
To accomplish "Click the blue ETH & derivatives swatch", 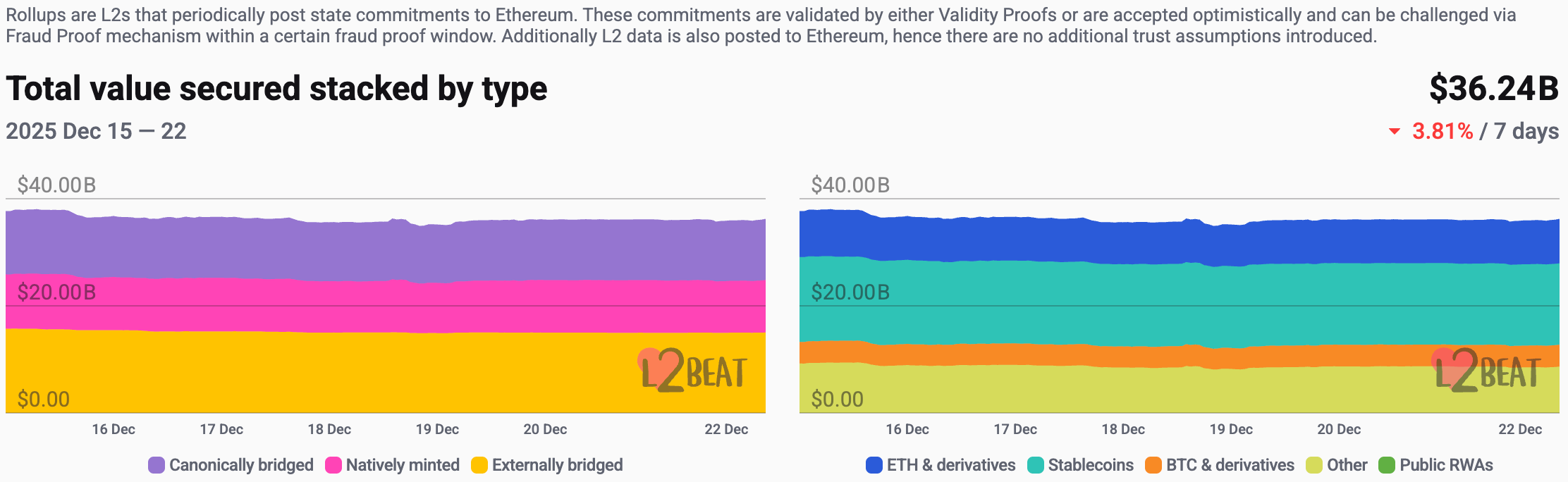I will point(874,465).
